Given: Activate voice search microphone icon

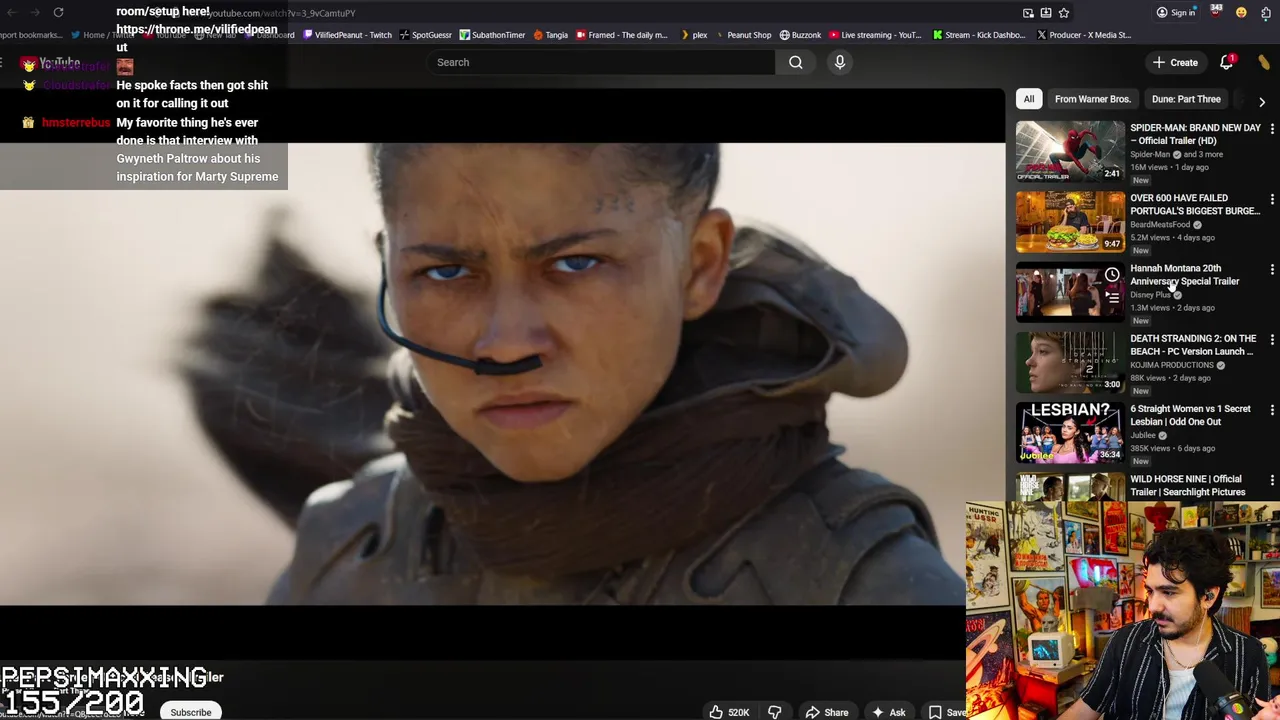Looking at the screenshot, I should point(840,62).
